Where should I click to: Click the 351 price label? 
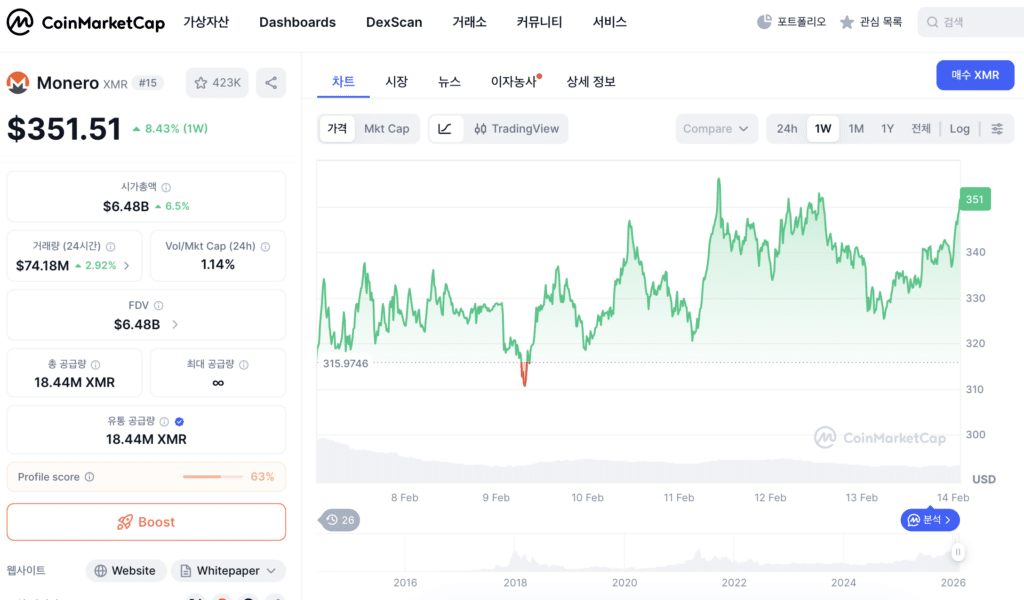[975, 199]
